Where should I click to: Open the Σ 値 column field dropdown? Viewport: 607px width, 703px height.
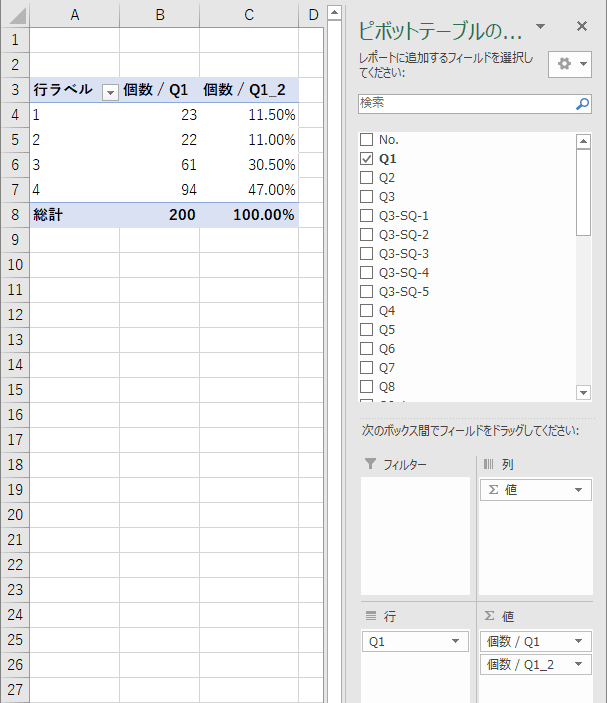click(x=578, y=490)
